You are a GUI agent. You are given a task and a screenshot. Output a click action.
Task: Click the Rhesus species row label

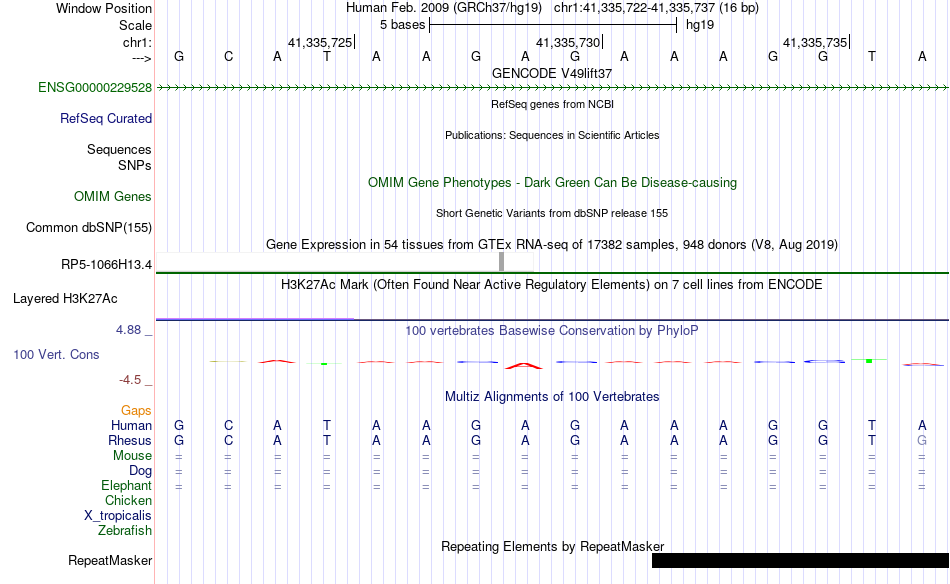coord(130,440)
